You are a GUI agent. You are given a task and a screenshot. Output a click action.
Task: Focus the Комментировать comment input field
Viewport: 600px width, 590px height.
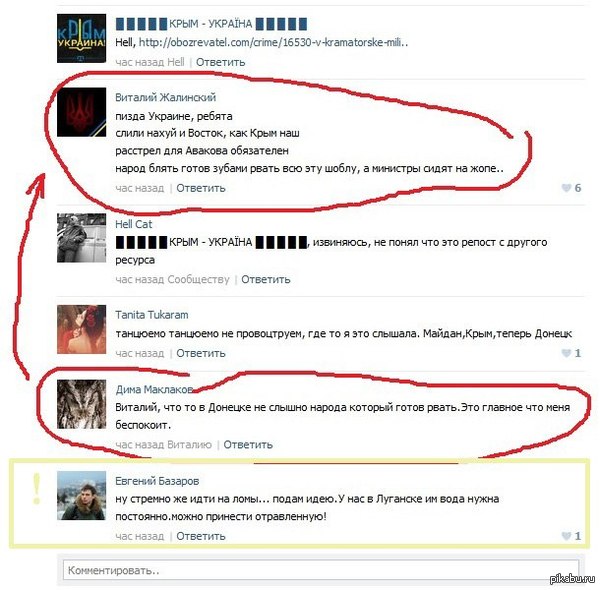pyautogui.click(x=321, y=570)
